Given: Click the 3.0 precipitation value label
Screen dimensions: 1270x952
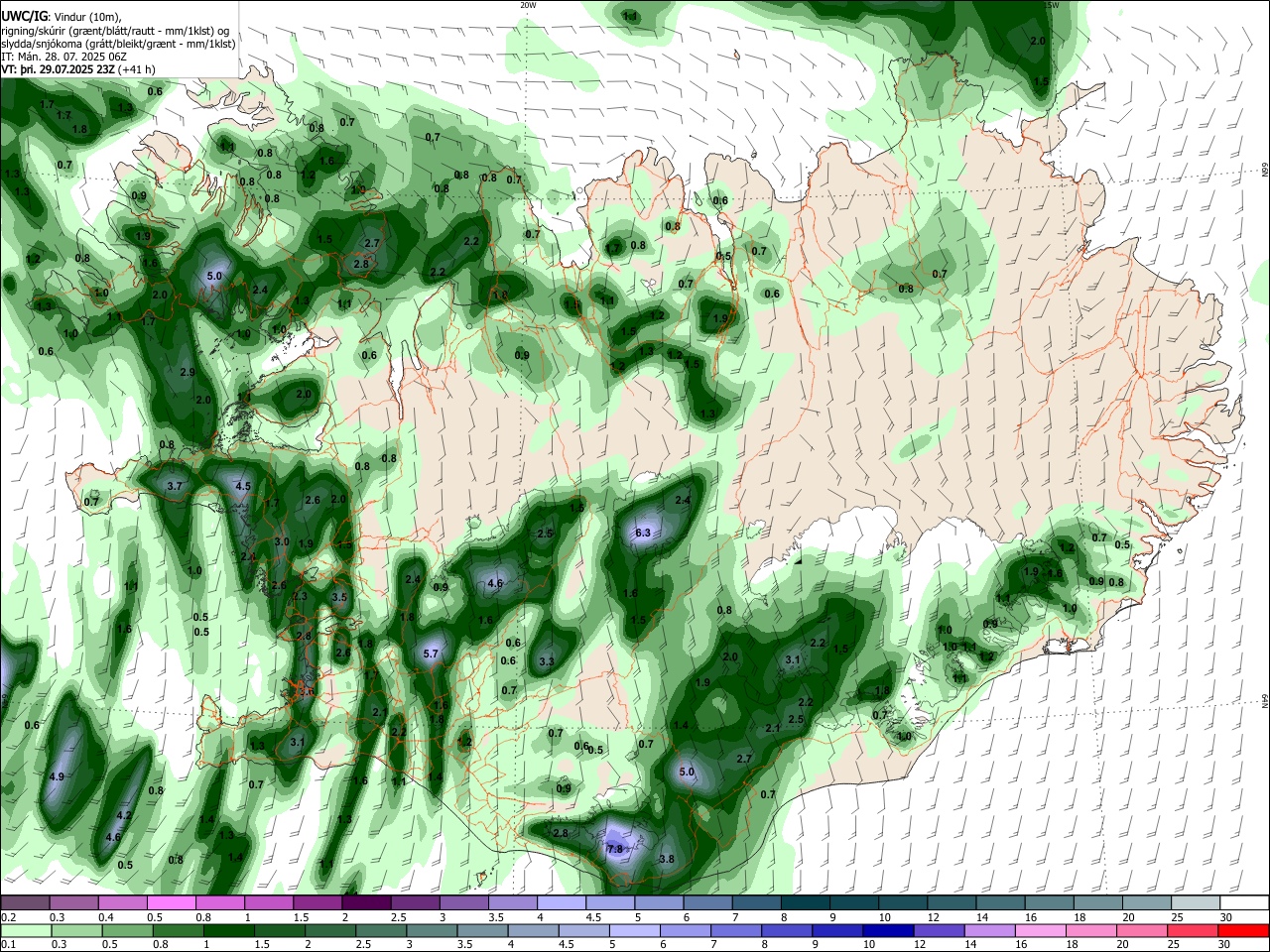Looking at the screenshot, I should coord(282,541).
